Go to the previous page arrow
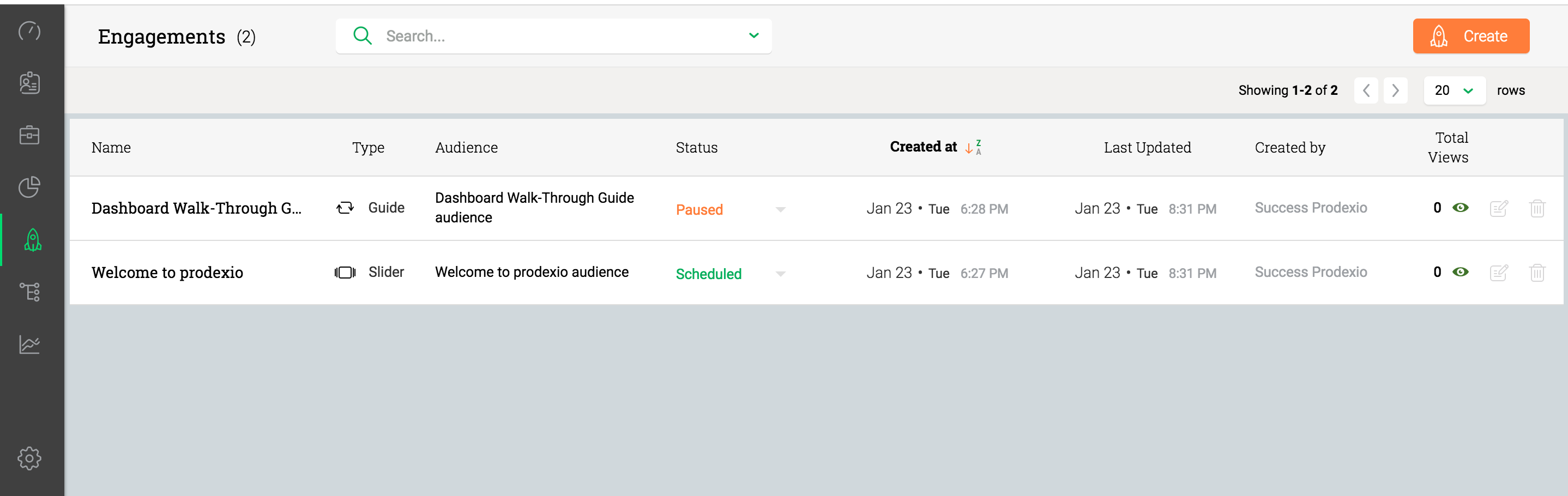 (x=1366, y=90)
